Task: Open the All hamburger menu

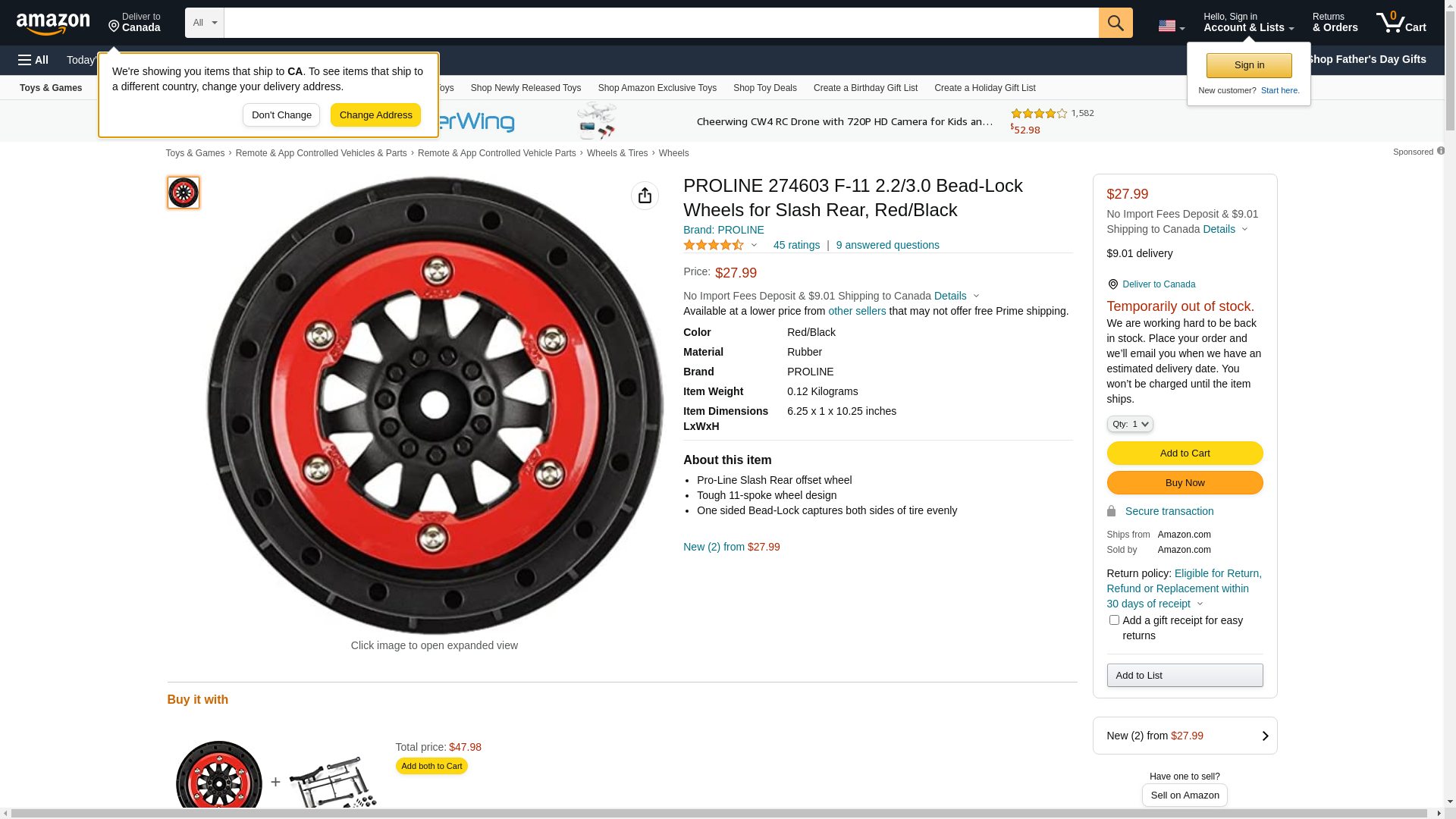Action: [33, 60]
